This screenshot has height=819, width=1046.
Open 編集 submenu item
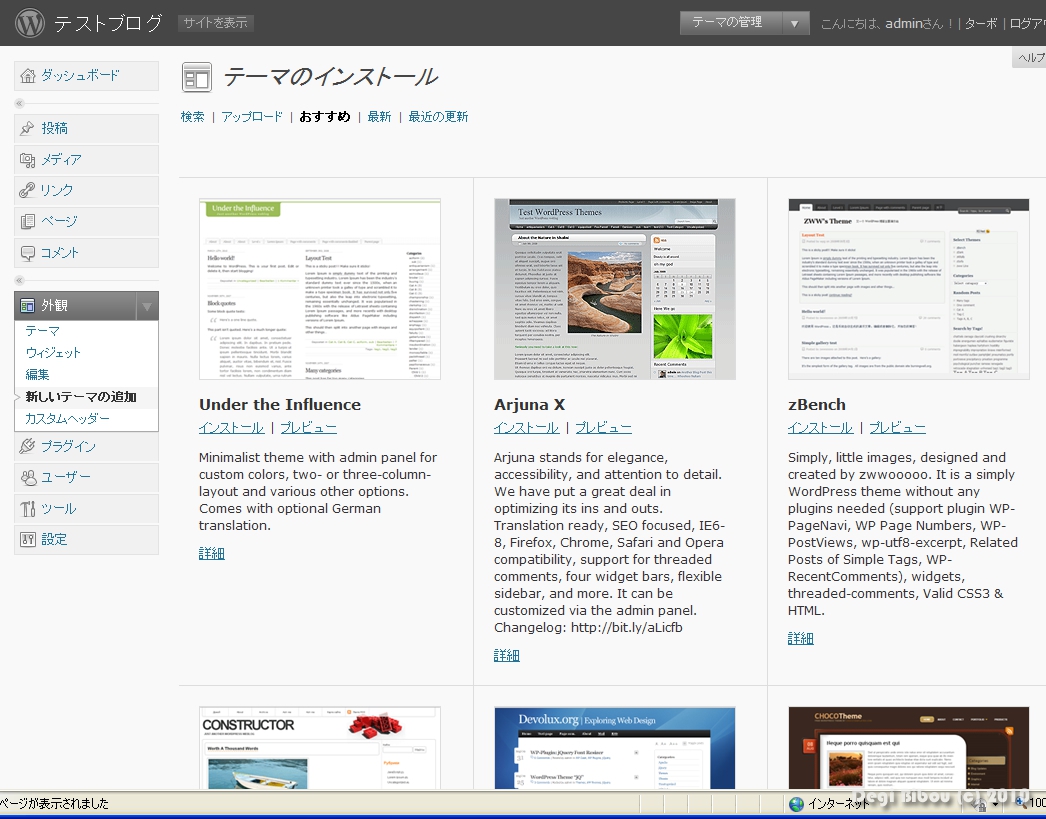pos(37,375)
